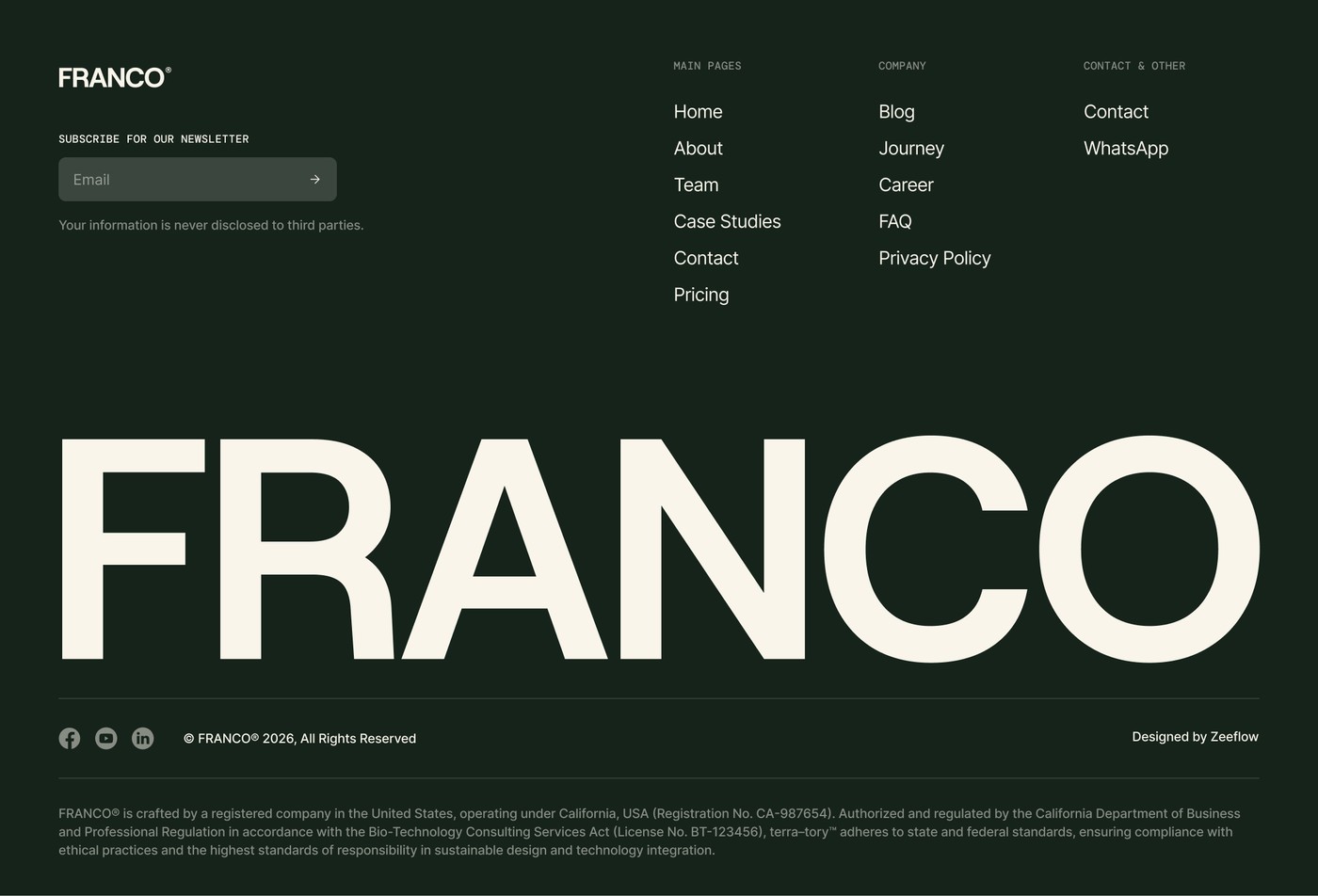Image resolution: width=1318 pixels, height=896 pixels.
Task: Click the legal registration disclaimer paragraph
Action: [650, 832]
